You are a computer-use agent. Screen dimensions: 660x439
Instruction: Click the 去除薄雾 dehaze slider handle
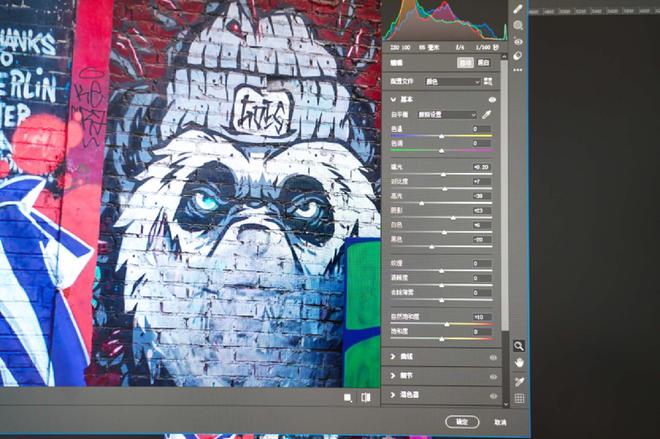(x=441, y=300)
